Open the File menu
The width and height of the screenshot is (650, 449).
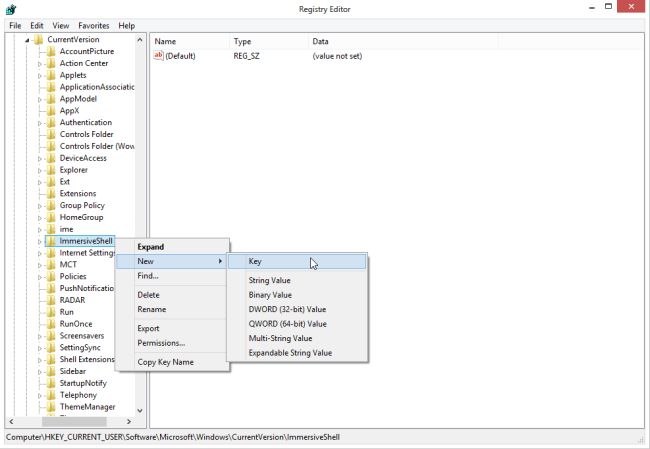(15, 25)
